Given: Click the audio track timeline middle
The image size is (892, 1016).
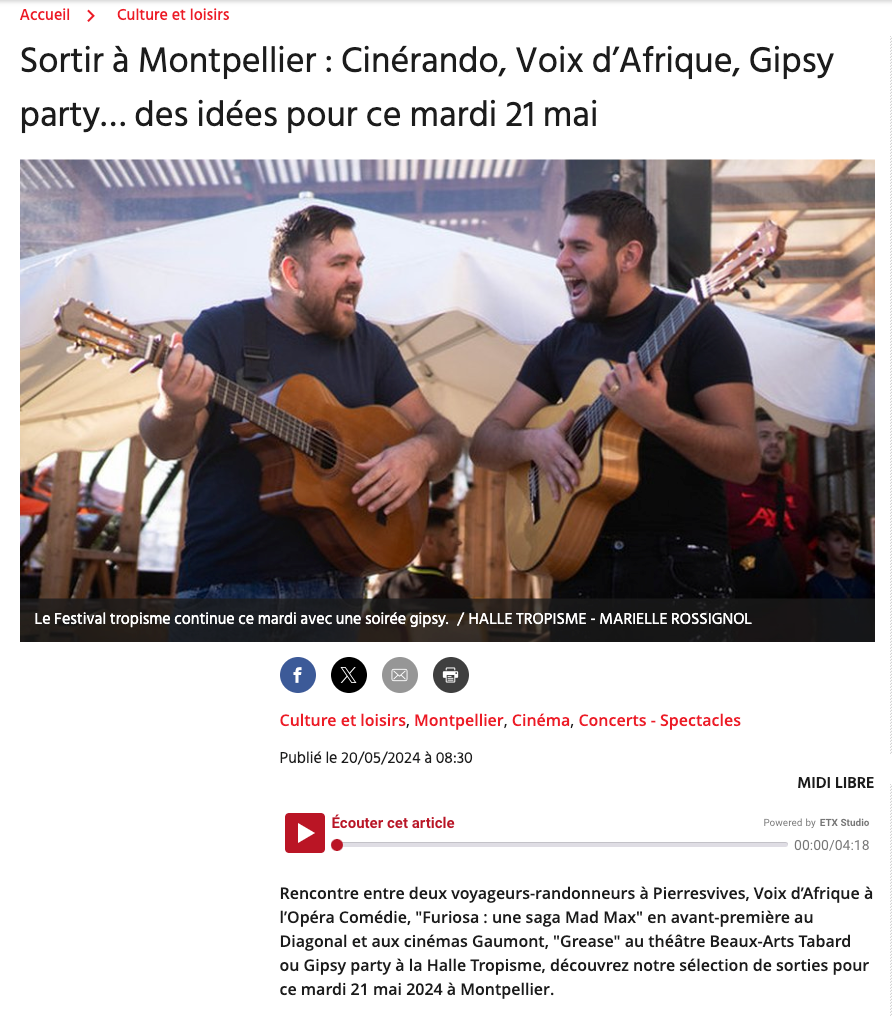Looking at the screenshot, I should pos(562,845).
